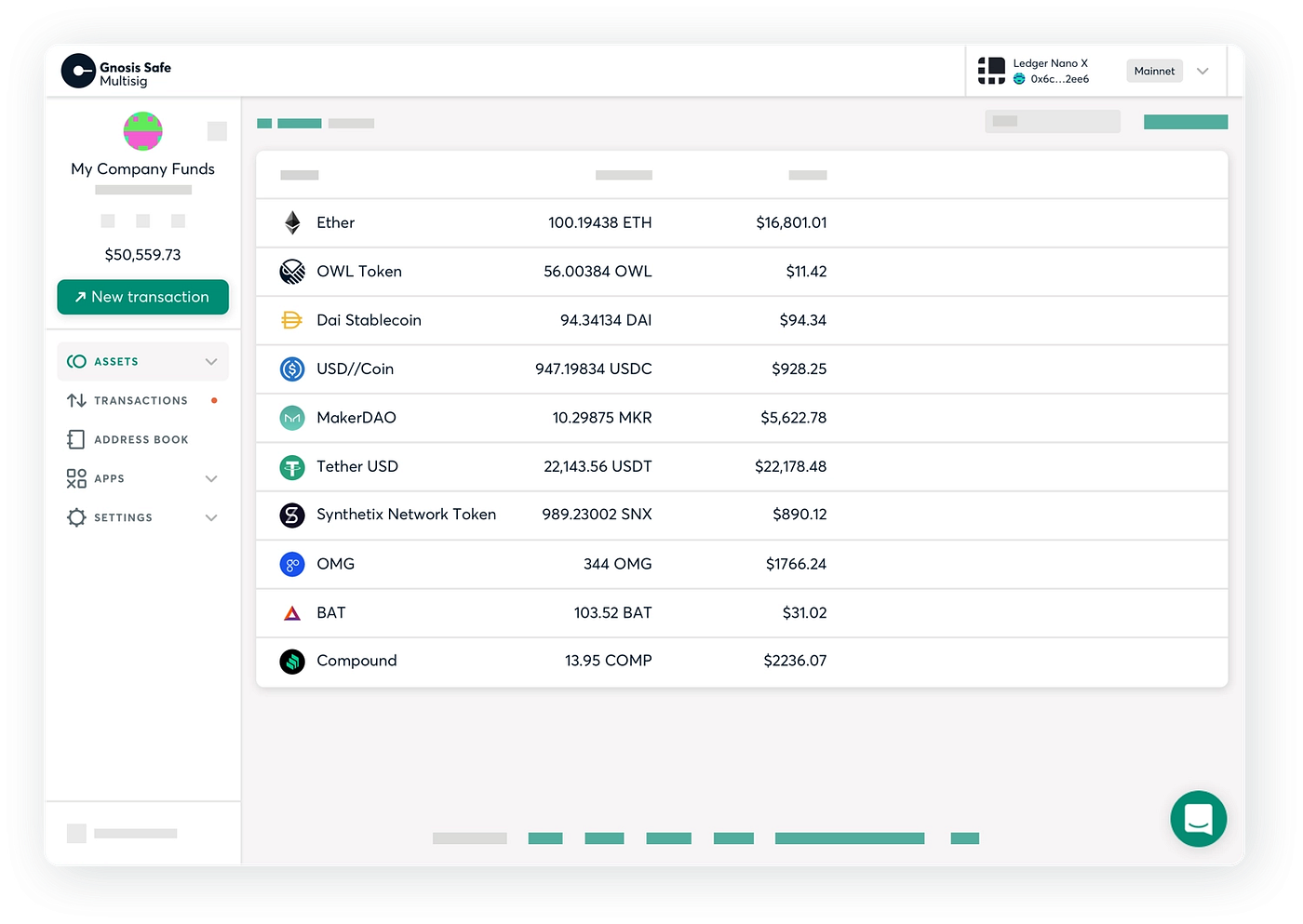Click the wallet address 0x6c...2ee6
The height and width of the screenshot is (924, 1303).
(x=1059, y=79)
